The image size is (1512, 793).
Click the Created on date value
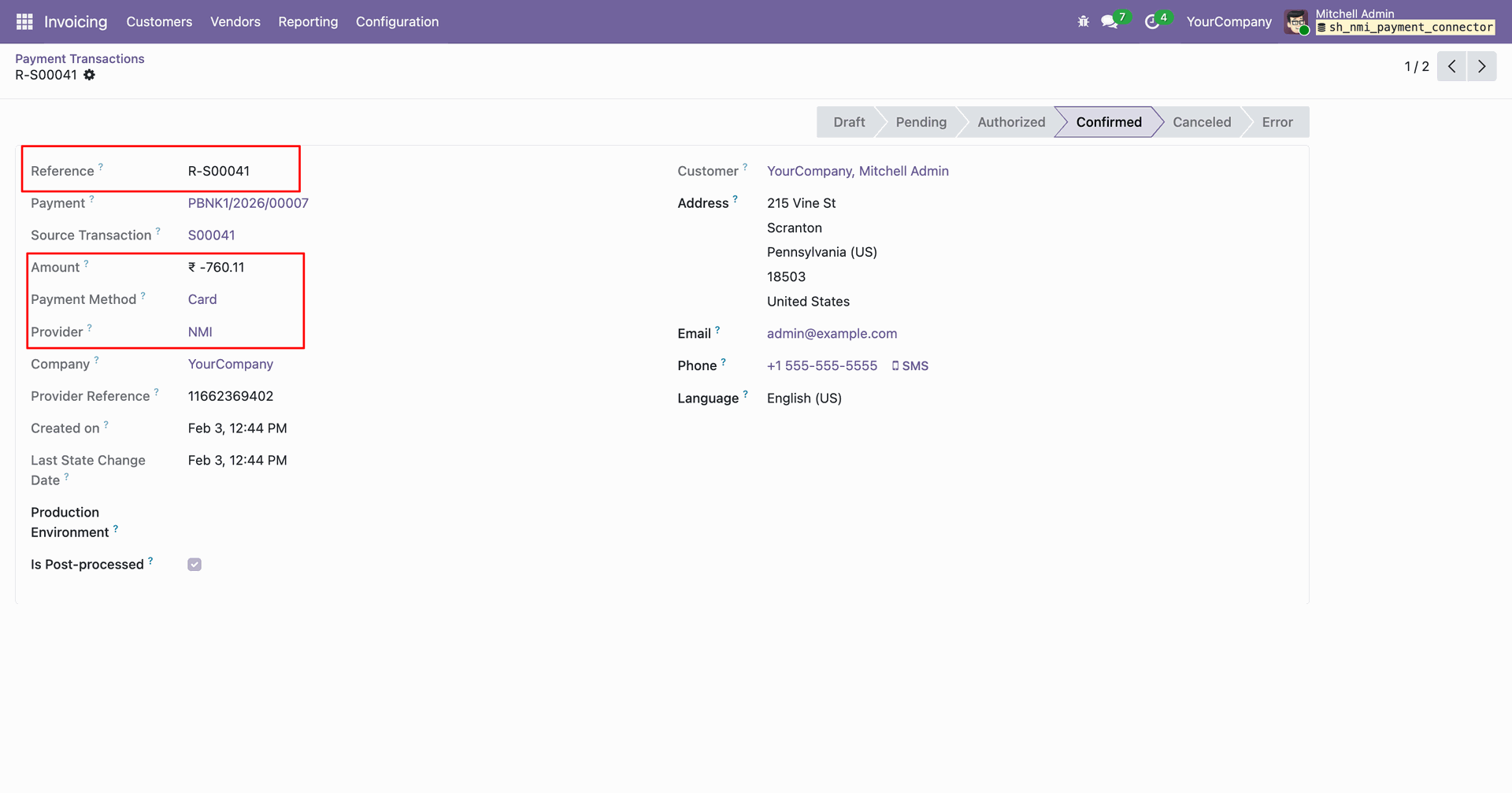coord(237,428)
